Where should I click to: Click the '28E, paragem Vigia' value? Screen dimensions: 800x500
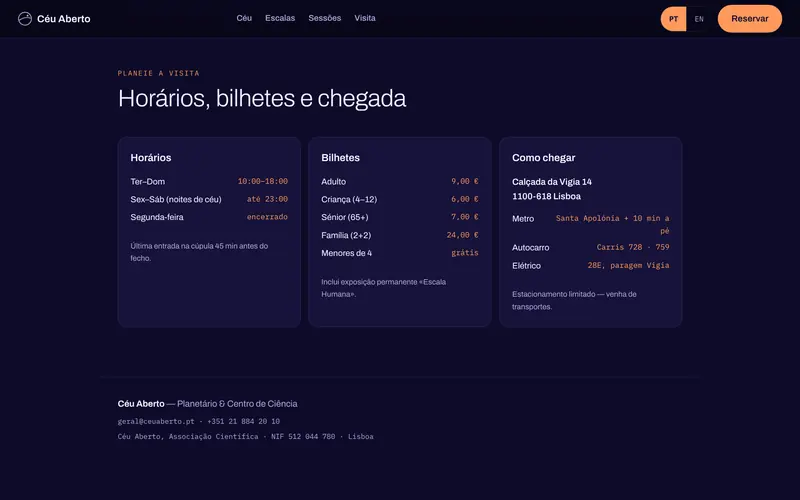(x=629, y=265)
